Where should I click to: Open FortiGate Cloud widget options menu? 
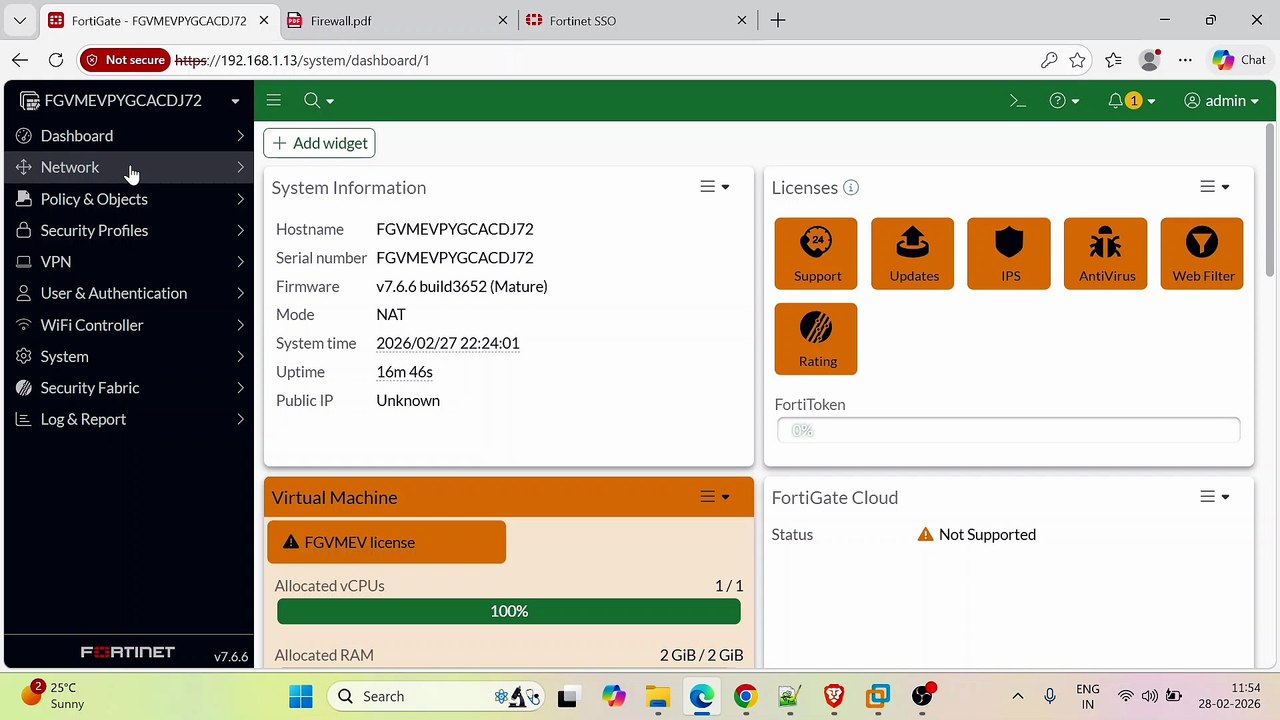(x=1214, y=497)
